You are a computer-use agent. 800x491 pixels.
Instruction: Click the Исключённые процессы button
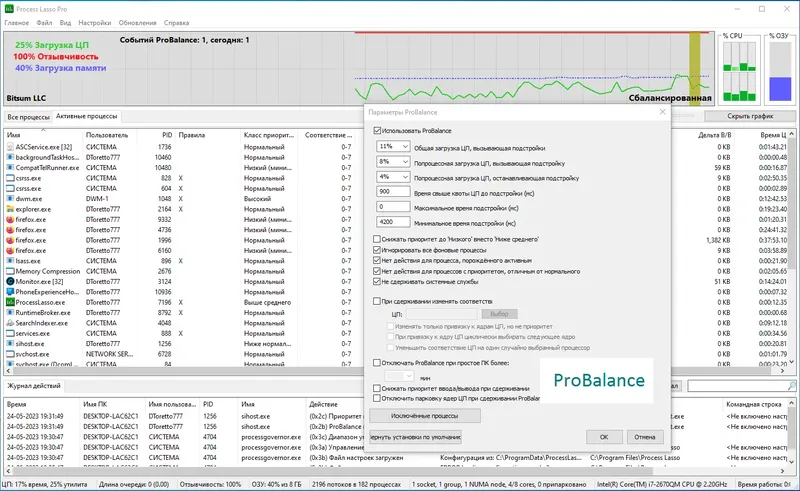coord(424,416)
